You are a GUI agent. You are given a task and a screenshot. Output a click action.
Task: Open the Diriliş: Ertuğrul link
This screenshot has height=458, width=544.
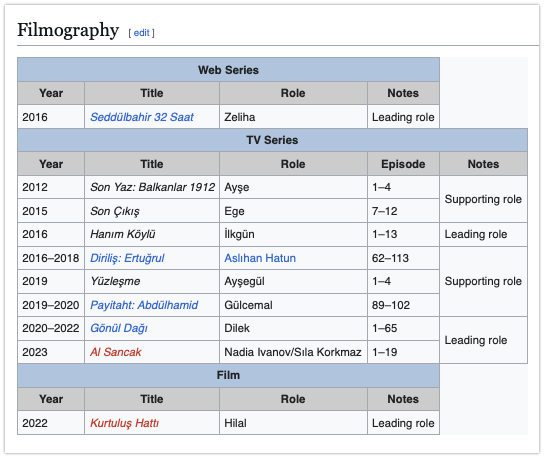click(127, 258)
